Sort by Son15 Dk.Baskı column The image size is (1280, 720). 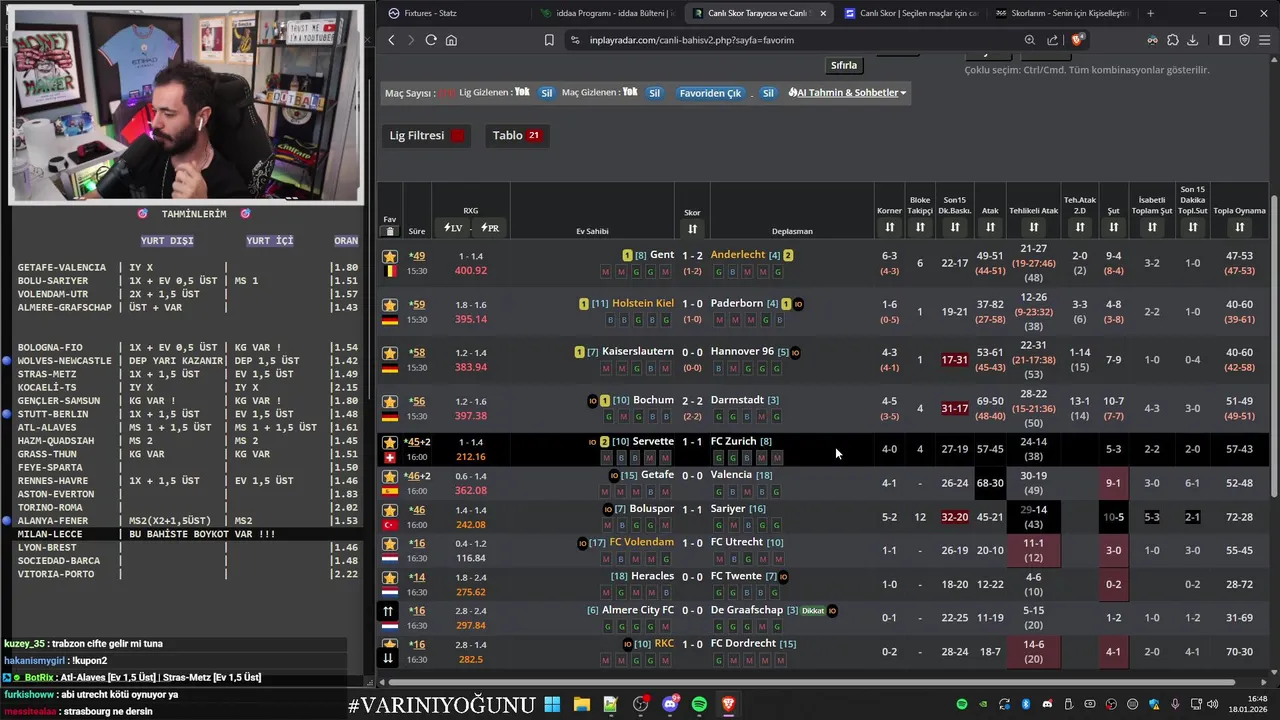click(x=955, y=228)
